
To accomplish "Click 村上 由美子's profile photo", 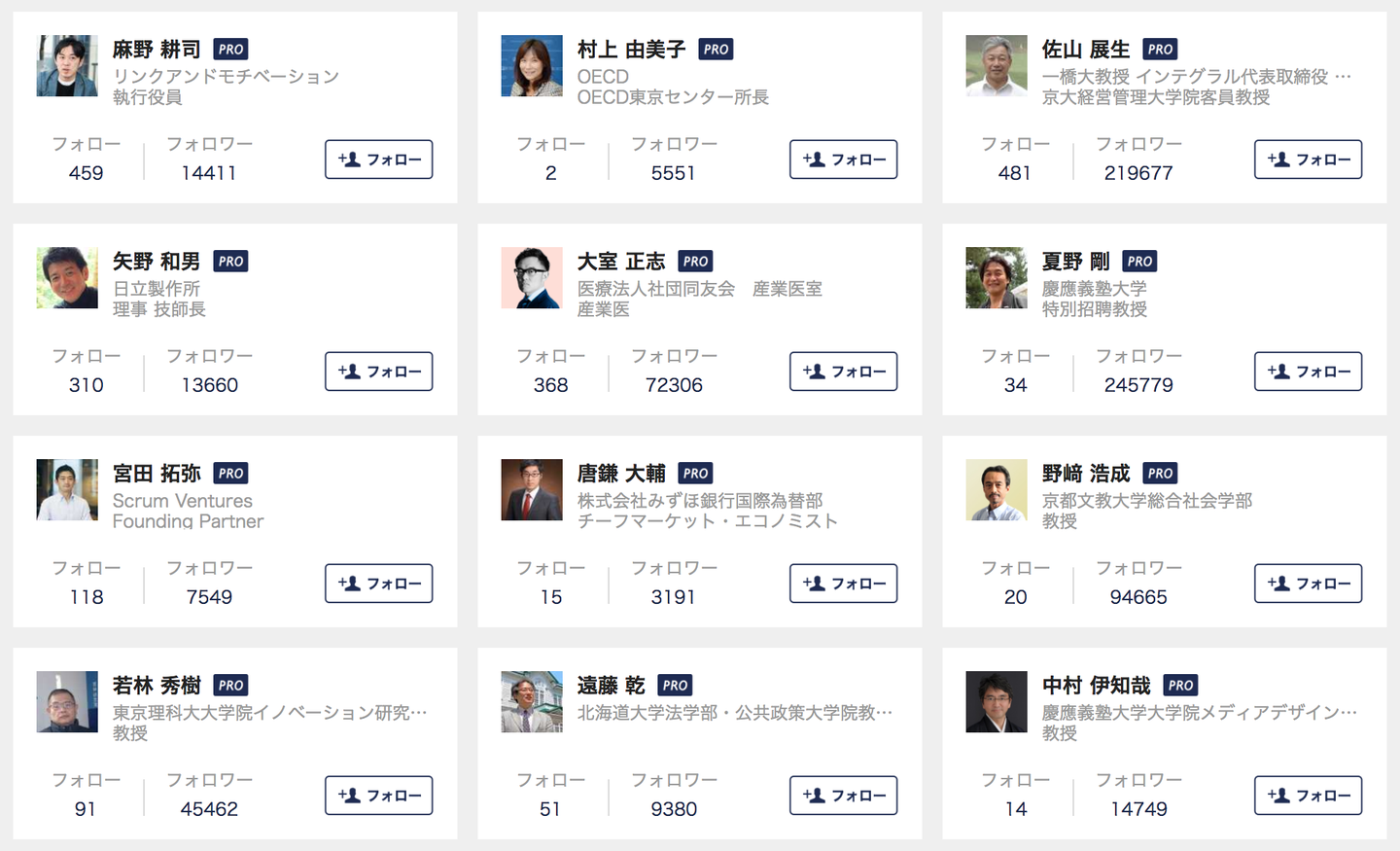I will tap(532, 65).
